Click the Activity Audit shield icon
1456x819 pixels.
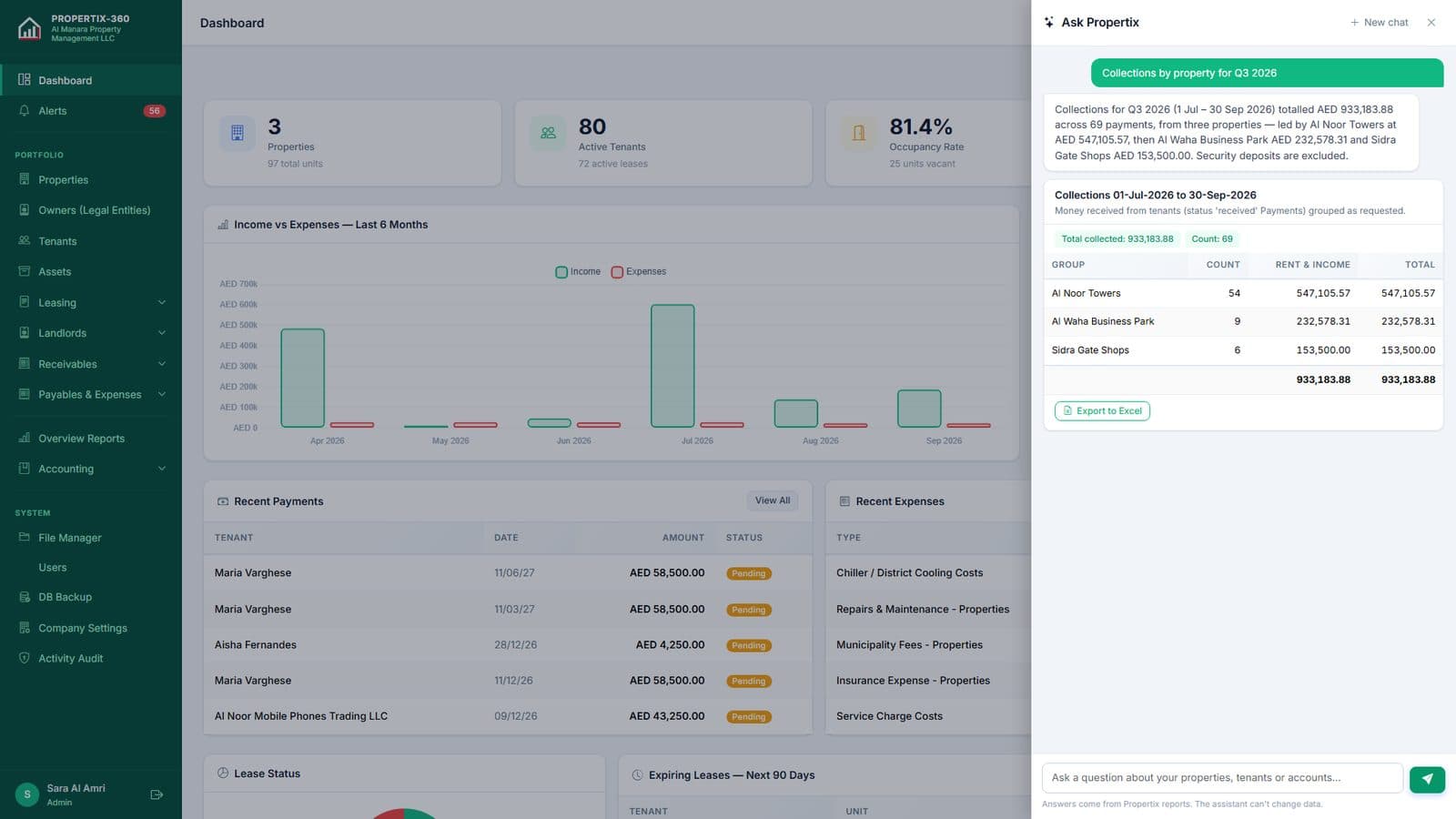(x=25, y=658)
